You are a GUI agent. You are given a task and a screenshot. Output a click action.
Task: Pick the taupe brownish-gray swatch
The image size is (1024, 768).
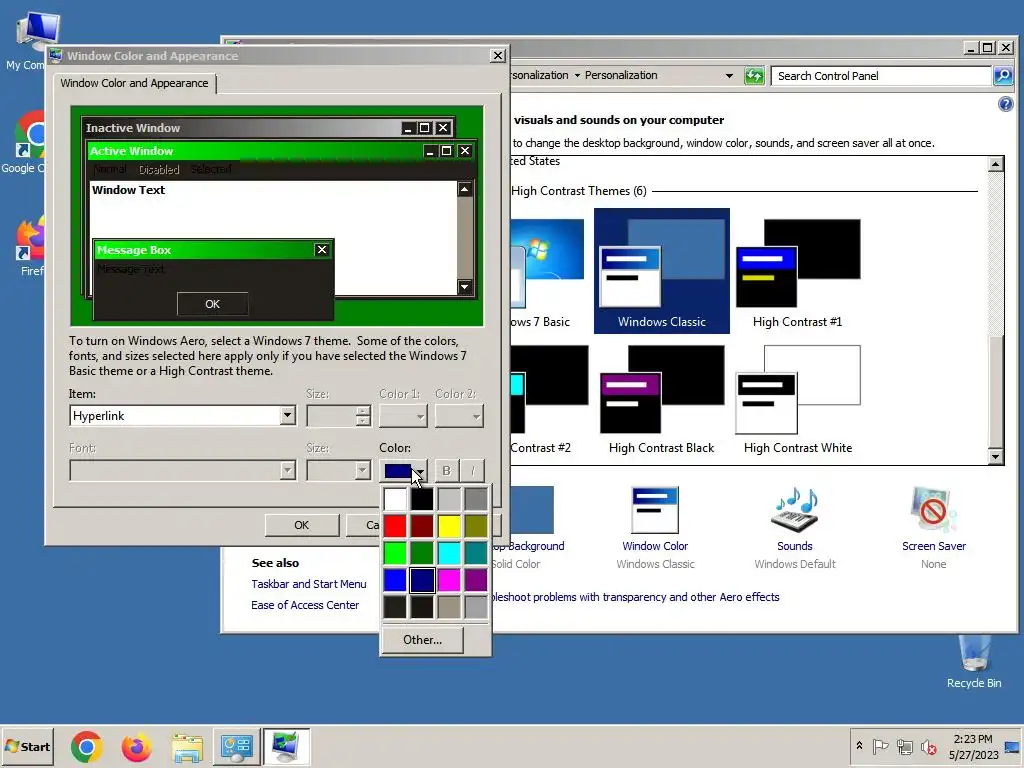[x=449, y=607]
